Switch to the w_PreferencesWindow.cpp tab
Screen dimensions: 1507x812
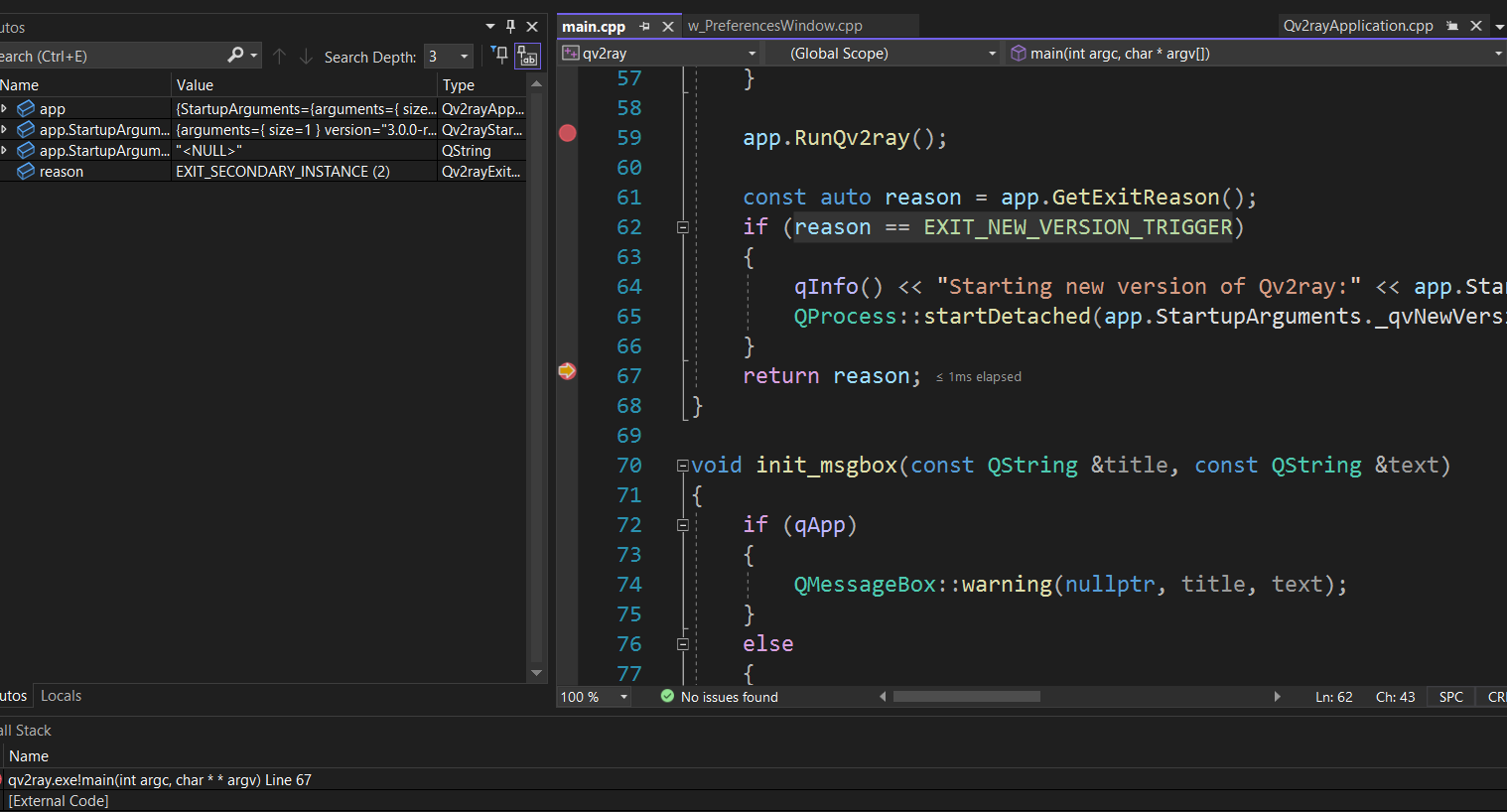774,26
